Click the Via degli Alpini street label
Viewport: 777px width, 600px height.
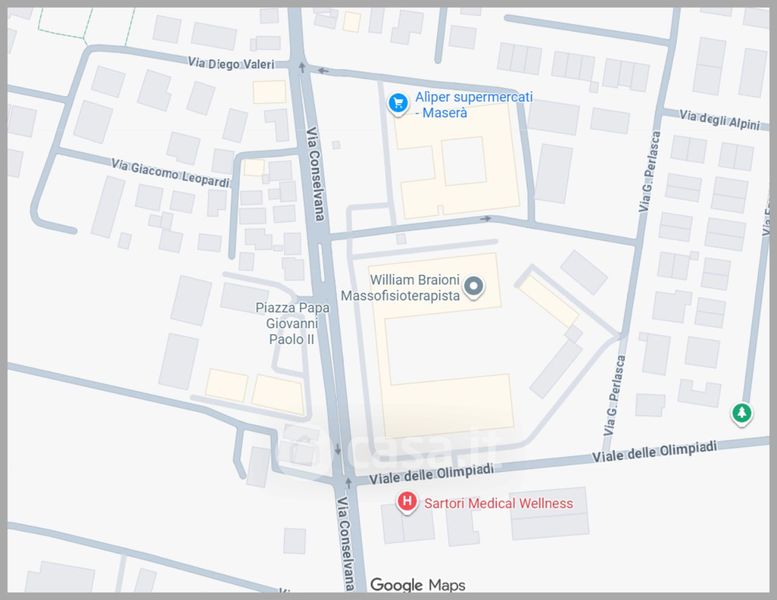(719, 120)
